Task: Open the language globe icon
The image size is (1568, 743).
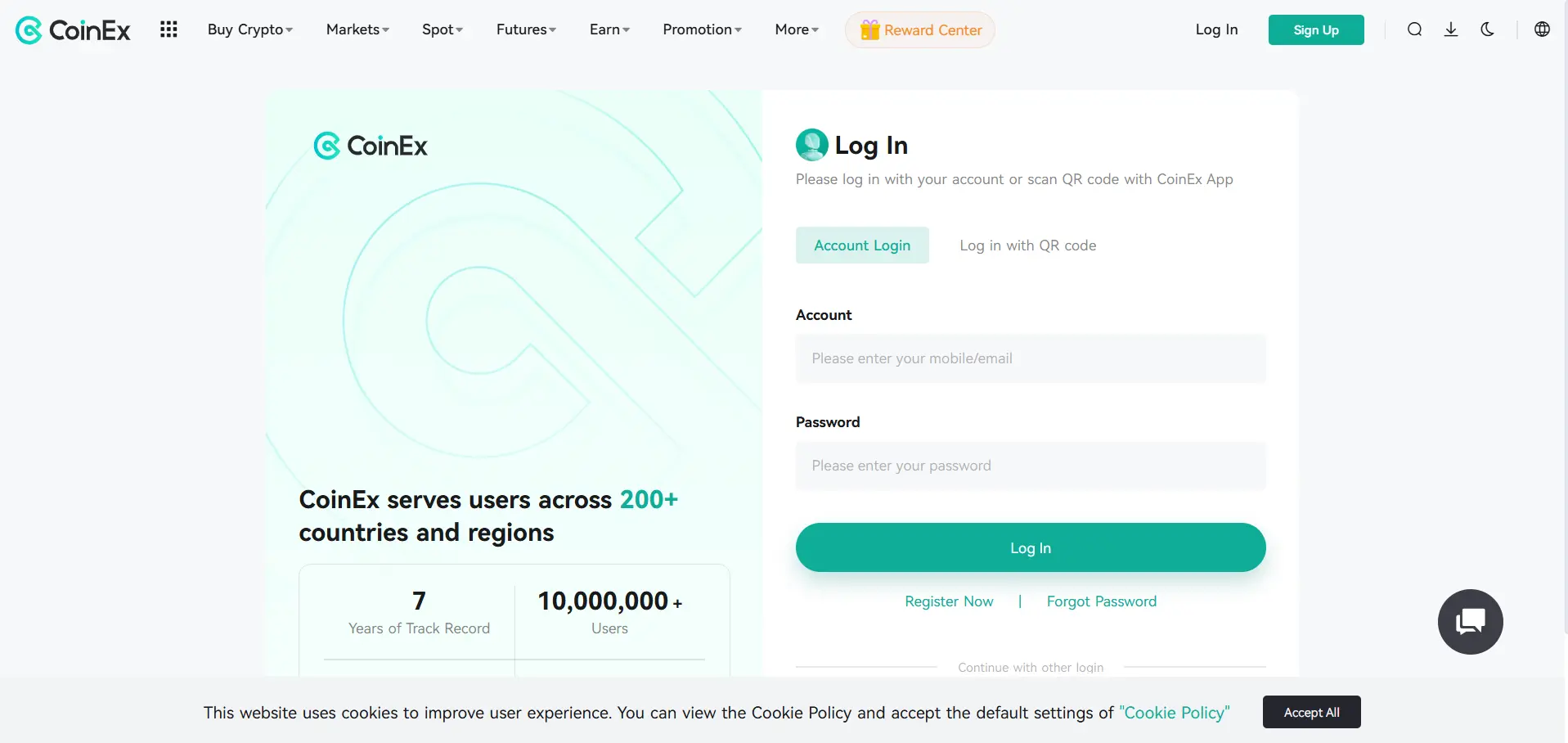Action: pos(1542,29)
